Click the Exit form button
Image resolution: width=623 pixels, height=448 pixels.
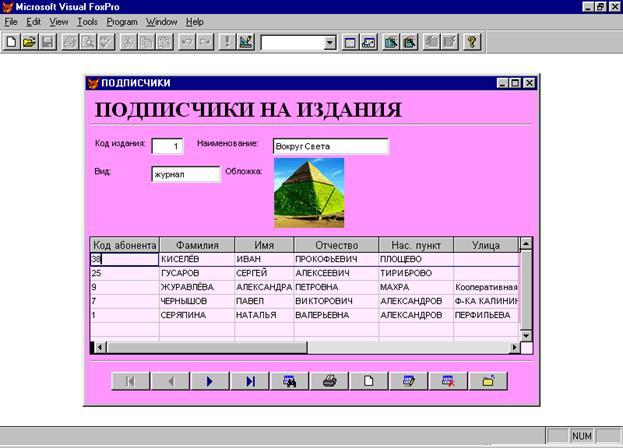coord(489,381)
